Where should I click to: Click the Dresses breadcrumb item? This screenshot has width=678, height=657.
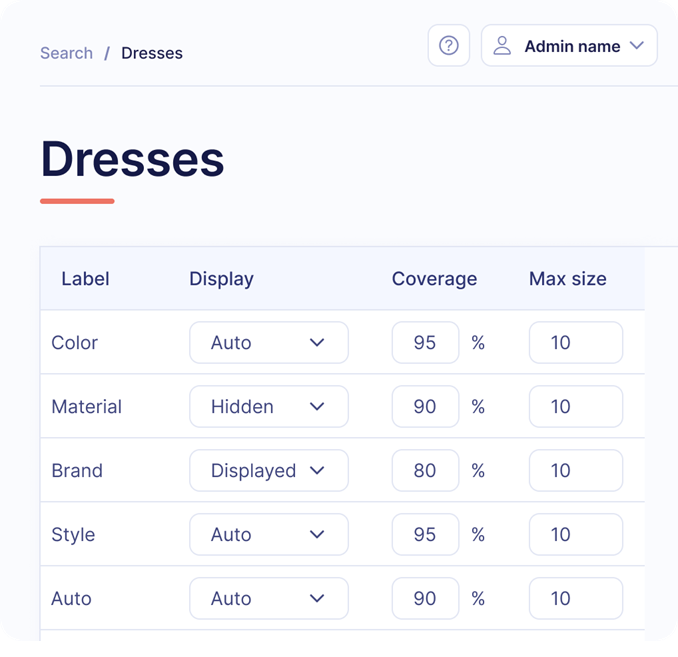point(152,53)
